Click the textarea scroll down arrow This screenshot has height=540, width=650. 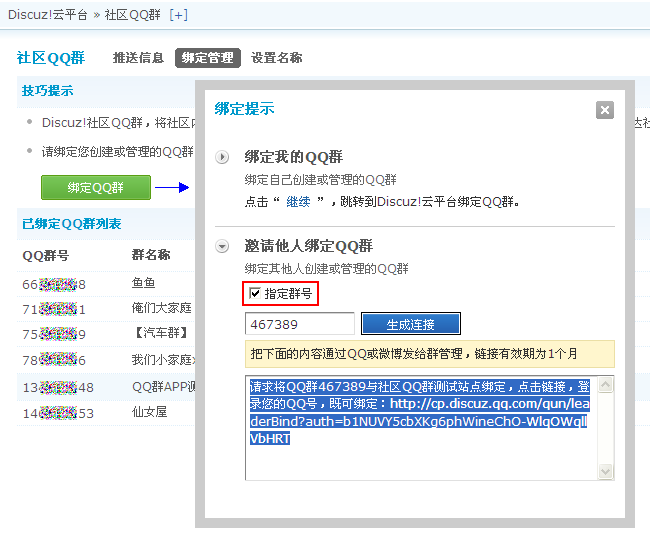606,472
